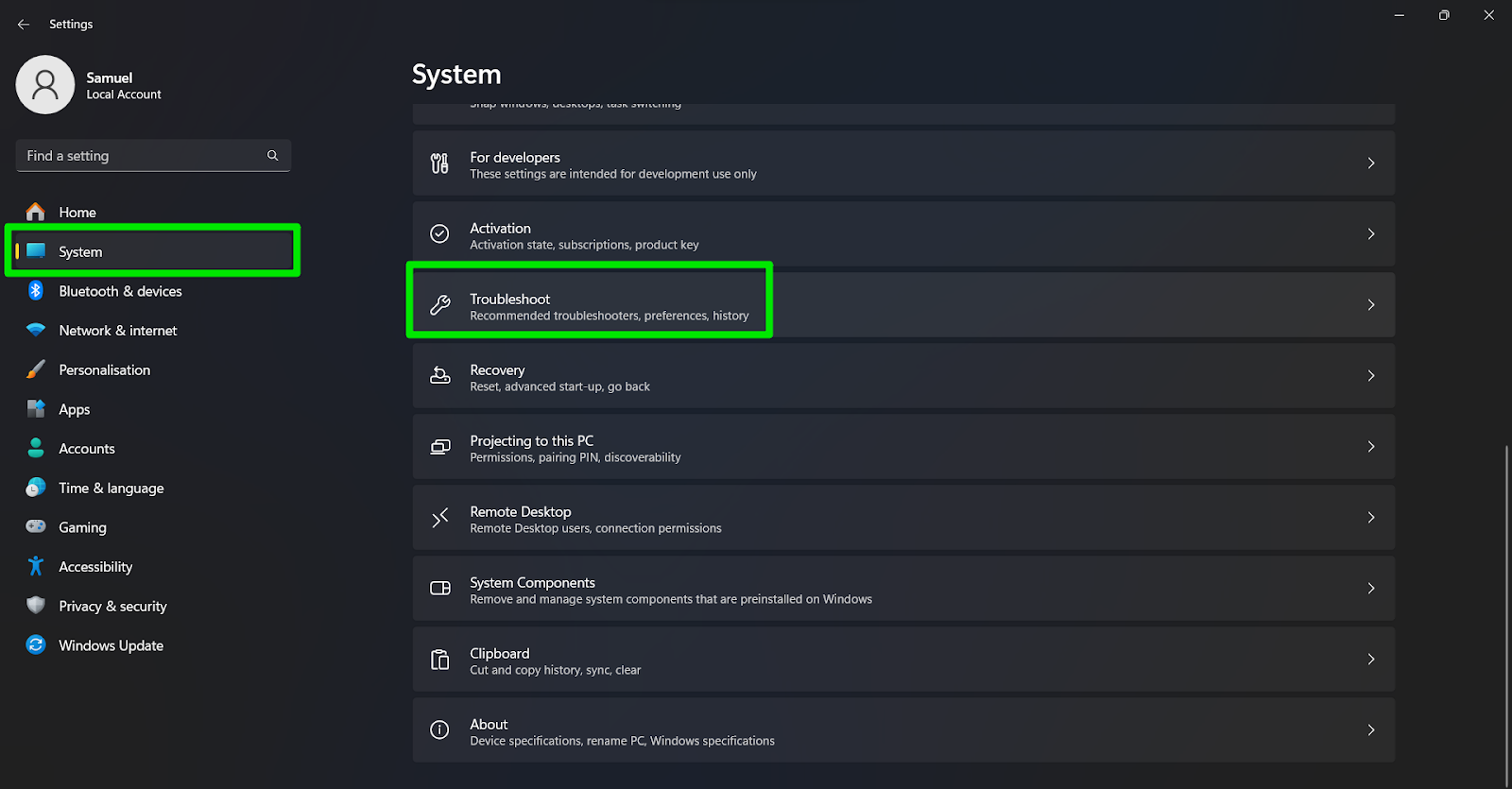Open Projecting to this PC chevron
This screenshot has height=789, width=1512.
point(1371,446)
